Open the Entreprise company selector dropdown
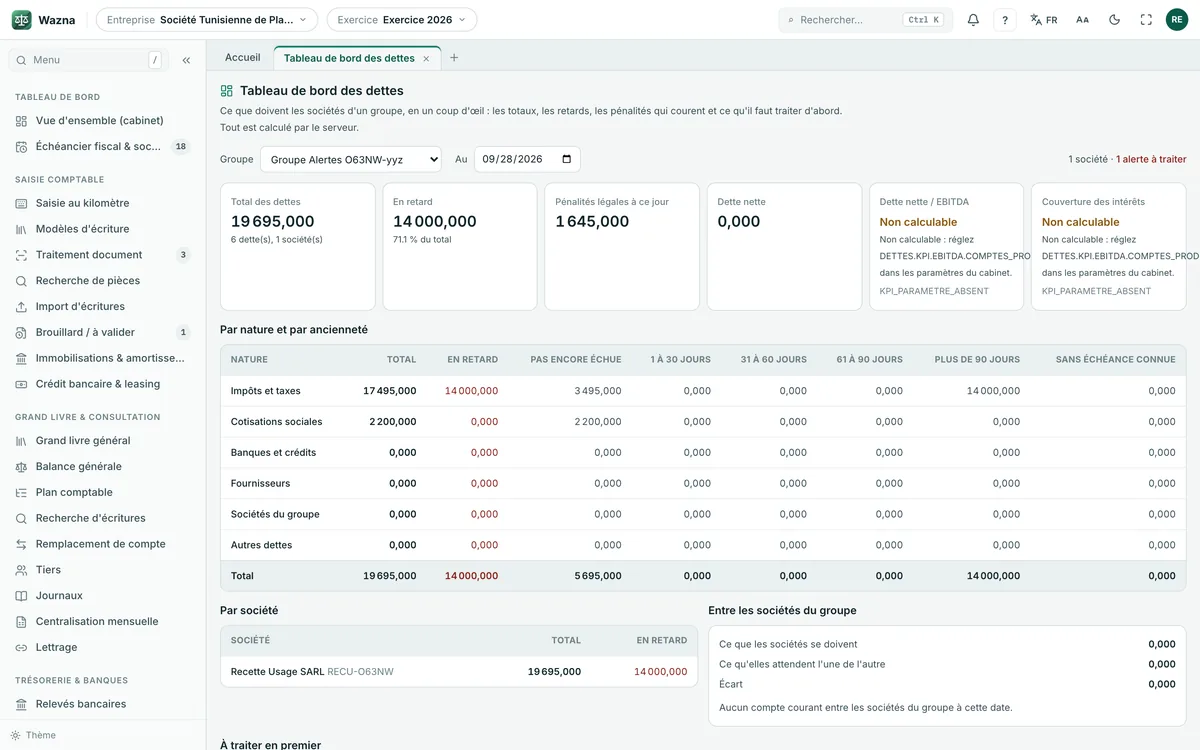 [x=207, y=20]
